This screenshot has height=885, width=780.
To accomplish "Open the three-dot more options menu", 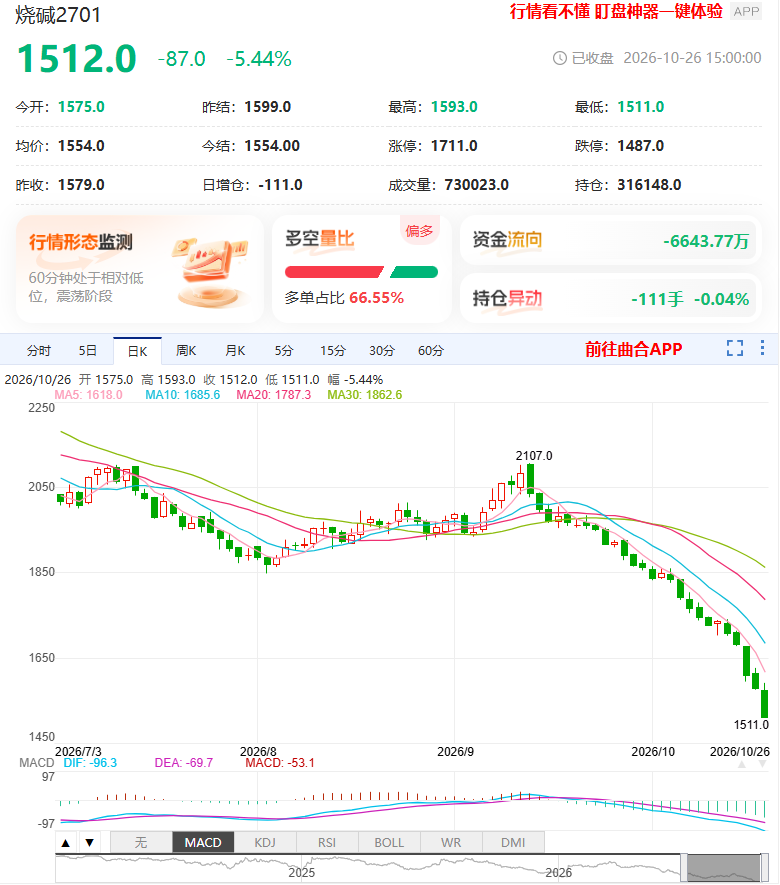I will point(762,348).
